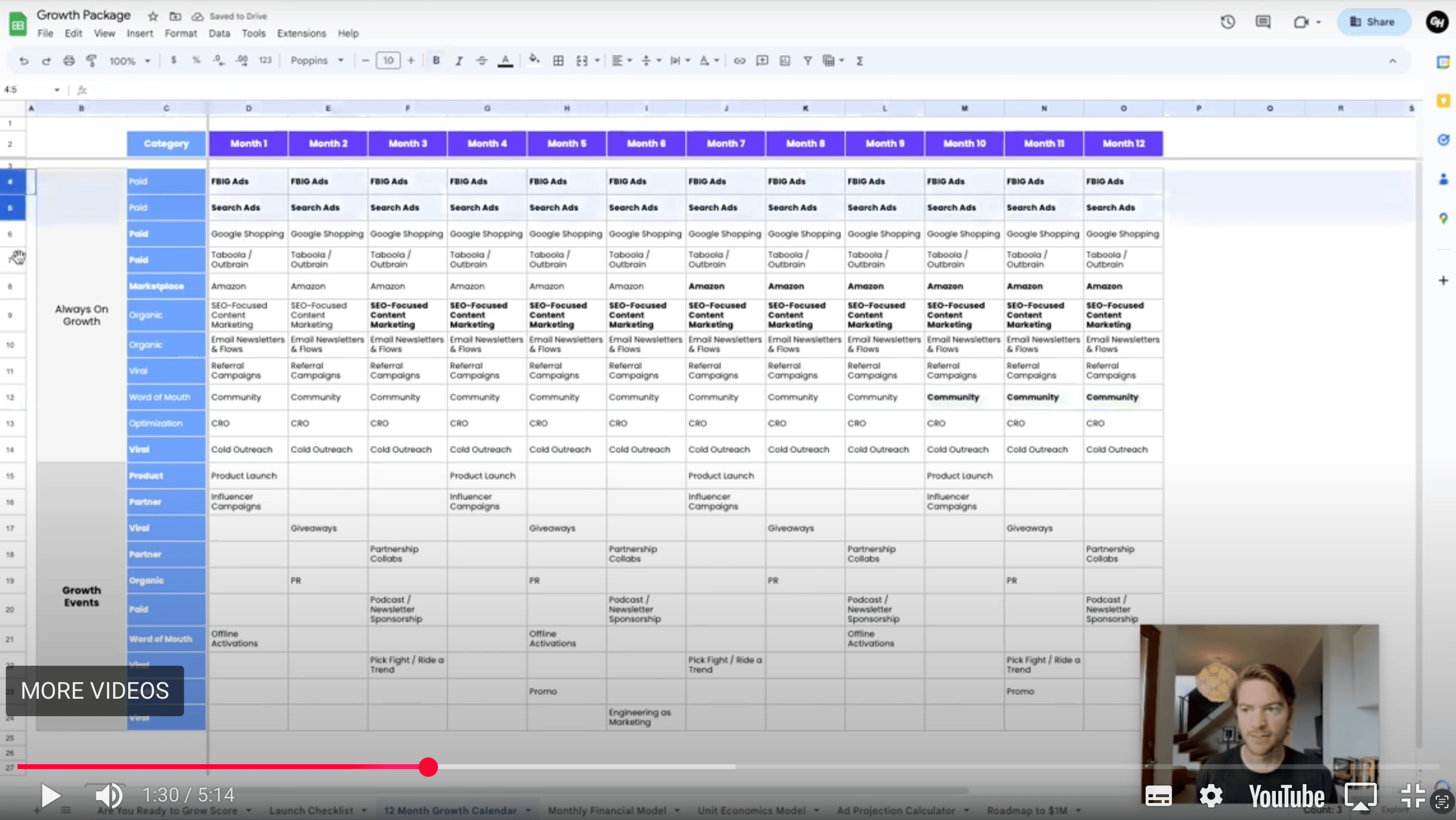1456x820 pixels.
Task: Open the comments panel icon
Action: coord(1263,22)
